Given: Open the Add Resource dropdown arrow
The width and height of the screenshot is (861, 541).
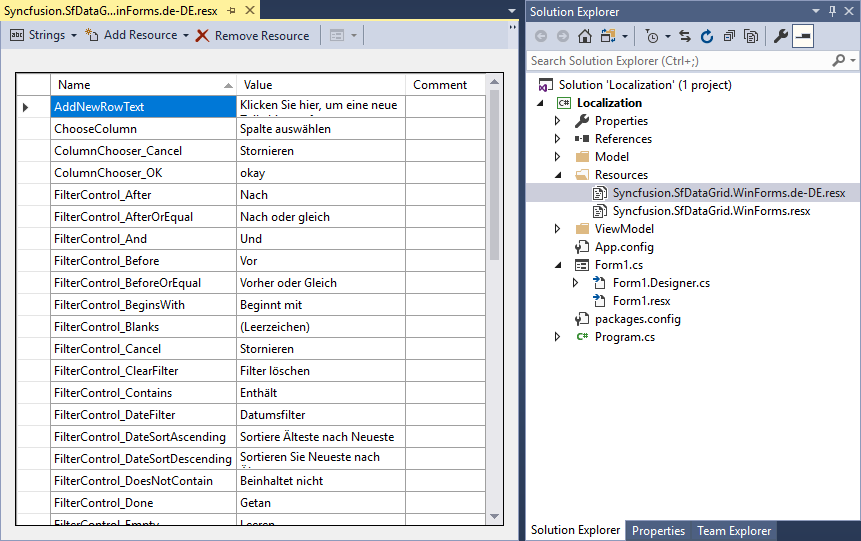Looking at the screenshot, I should (186, 36).
